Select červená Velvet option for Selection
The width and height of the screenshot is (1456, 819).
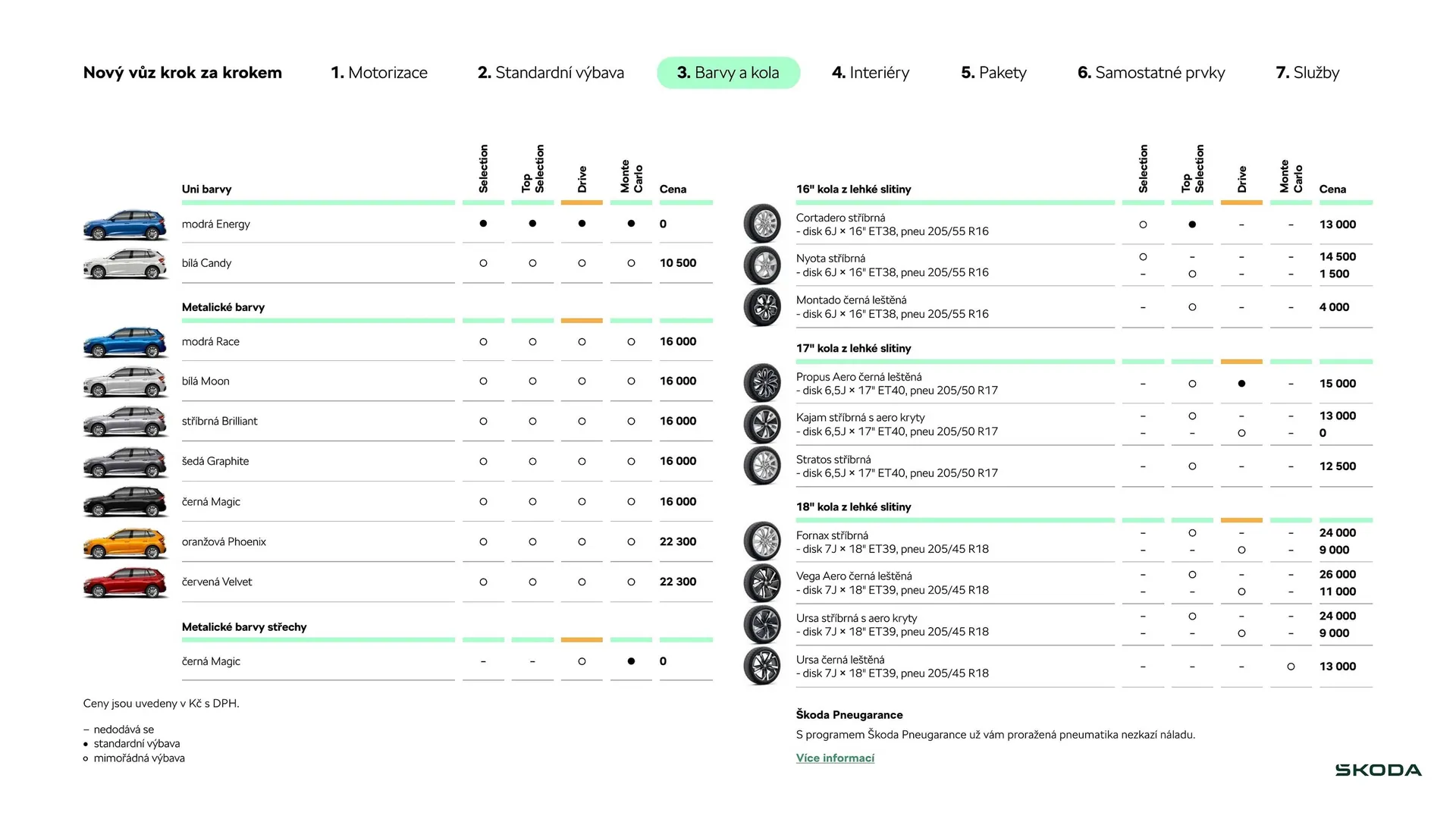click(x=483, y=582)
